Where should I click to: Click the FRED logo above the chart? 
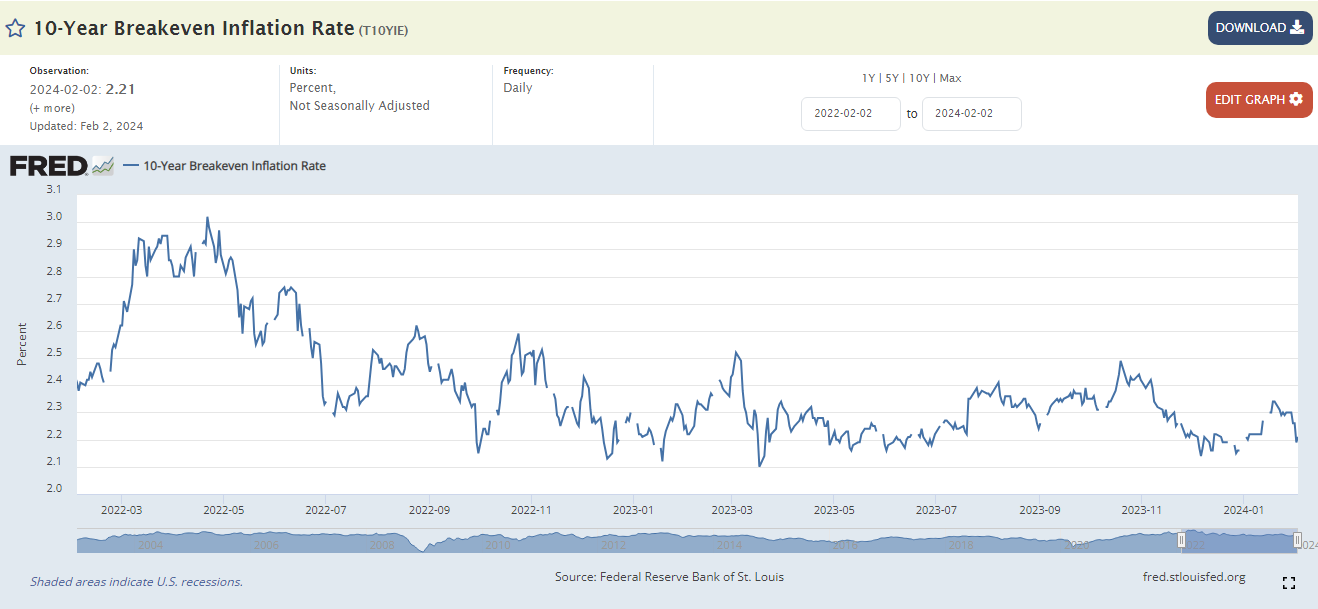coord(49,166)
